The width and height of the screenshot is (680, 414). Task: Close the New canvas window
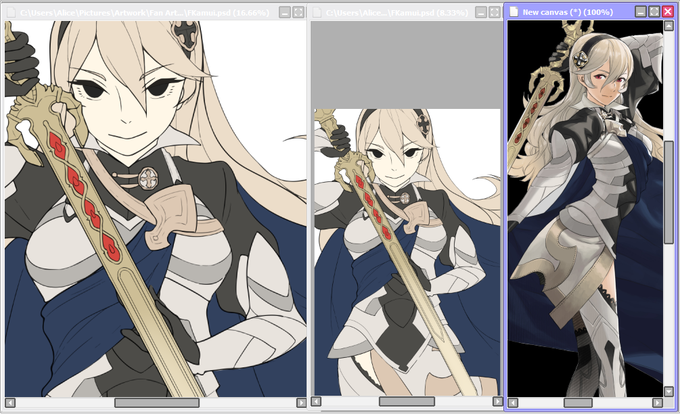point(668,12)
